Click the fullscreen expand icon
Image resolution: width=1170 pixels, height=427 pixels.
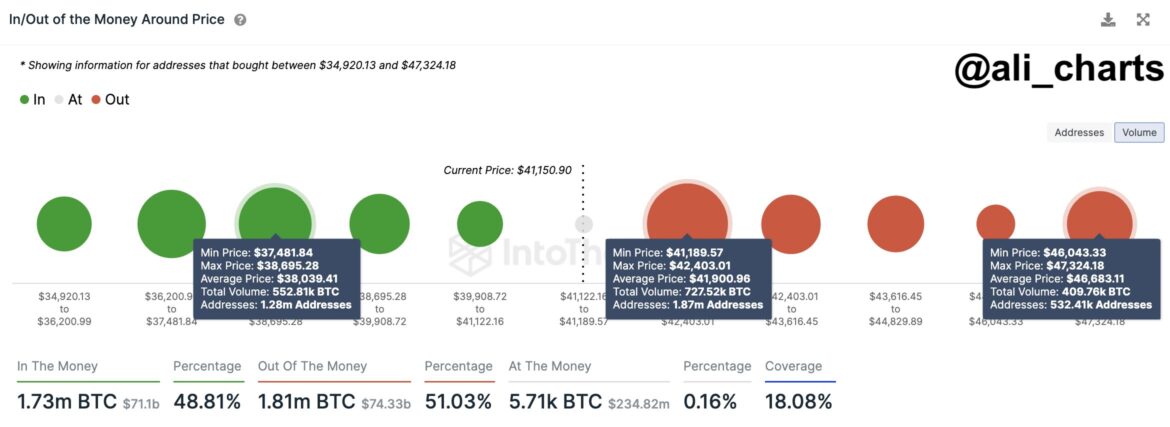click(1143, 20)
